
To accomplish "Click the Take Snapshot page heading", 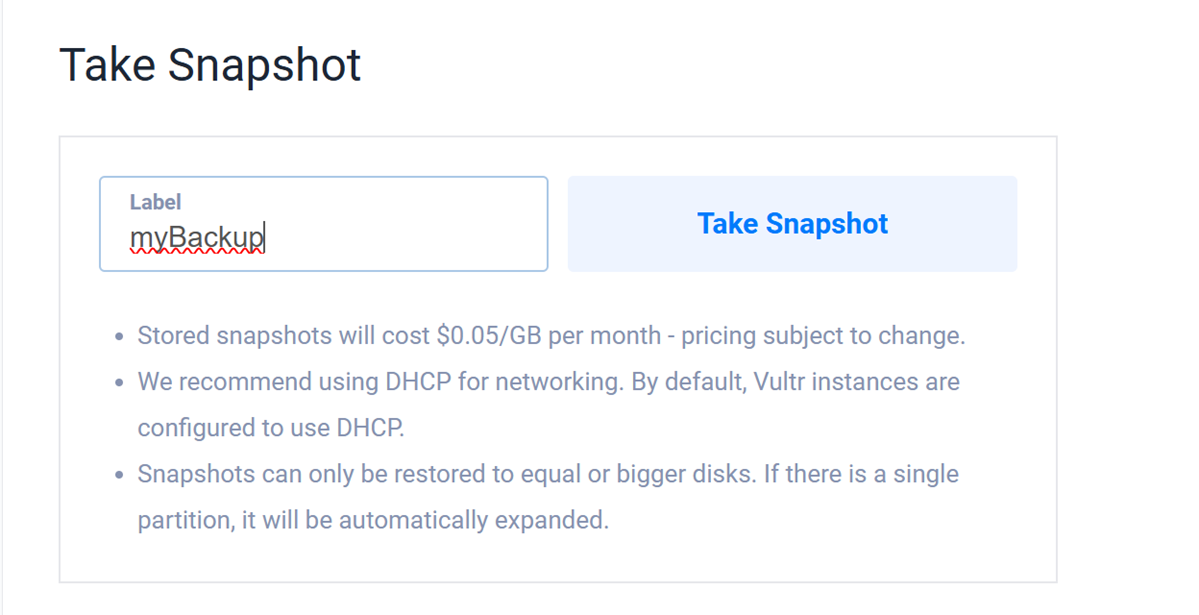I will pos(210,66).
